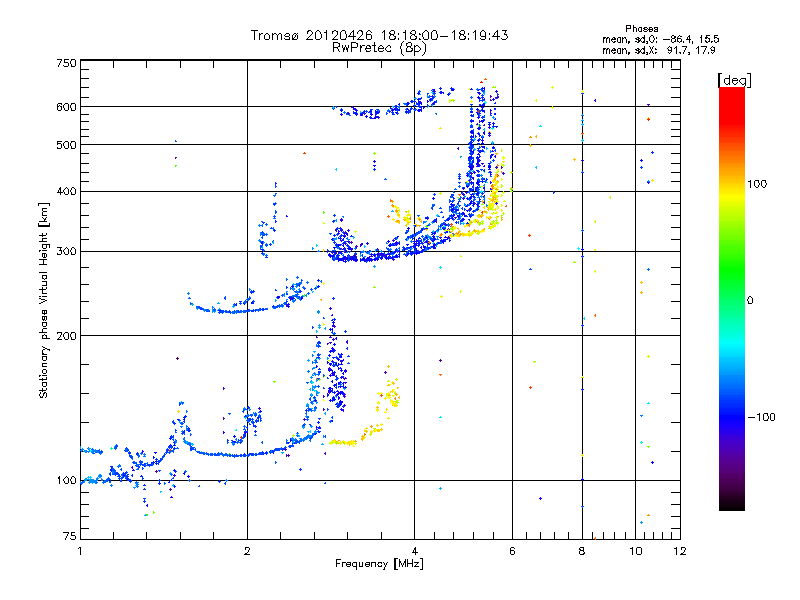Click the colorbar label '-100'
This screenshot has width=800, height=600.
pyautogui.click(x=761, y=417)
